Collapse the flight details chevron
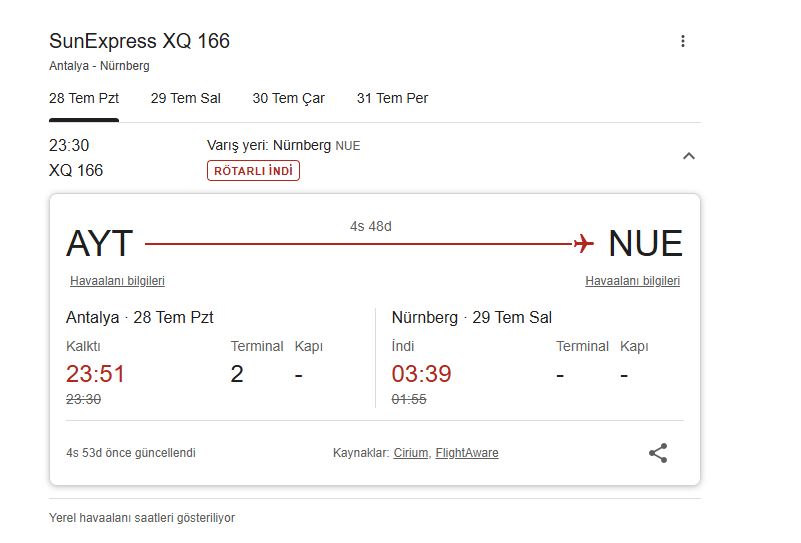The width and height of the screenshot is (801, 543). pos(688,156)
